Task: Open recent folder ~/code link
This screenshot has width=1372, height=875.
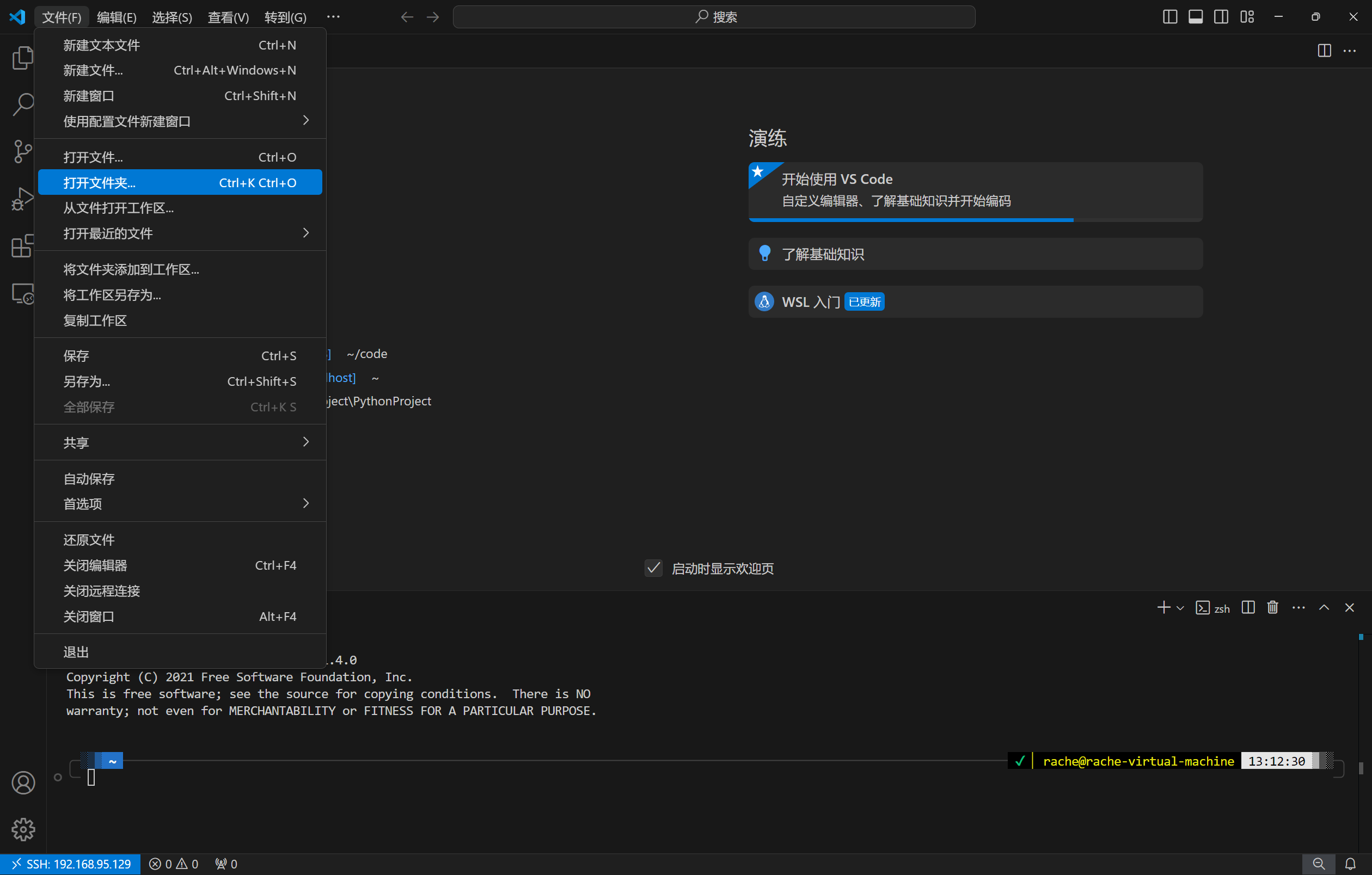Action: (367, 354)
